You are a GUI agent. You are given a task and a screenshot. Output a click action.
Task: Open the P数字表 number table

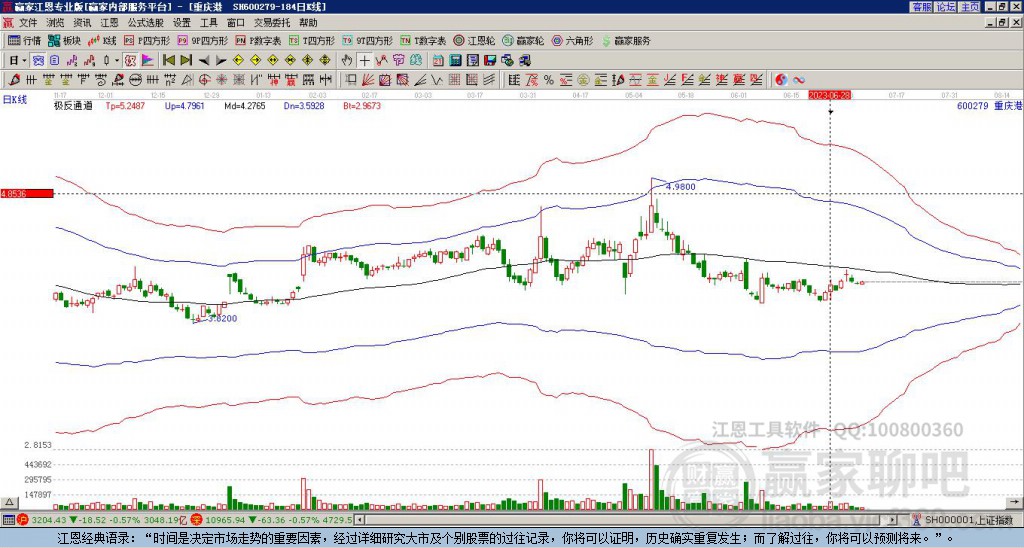tap(259, 40)
